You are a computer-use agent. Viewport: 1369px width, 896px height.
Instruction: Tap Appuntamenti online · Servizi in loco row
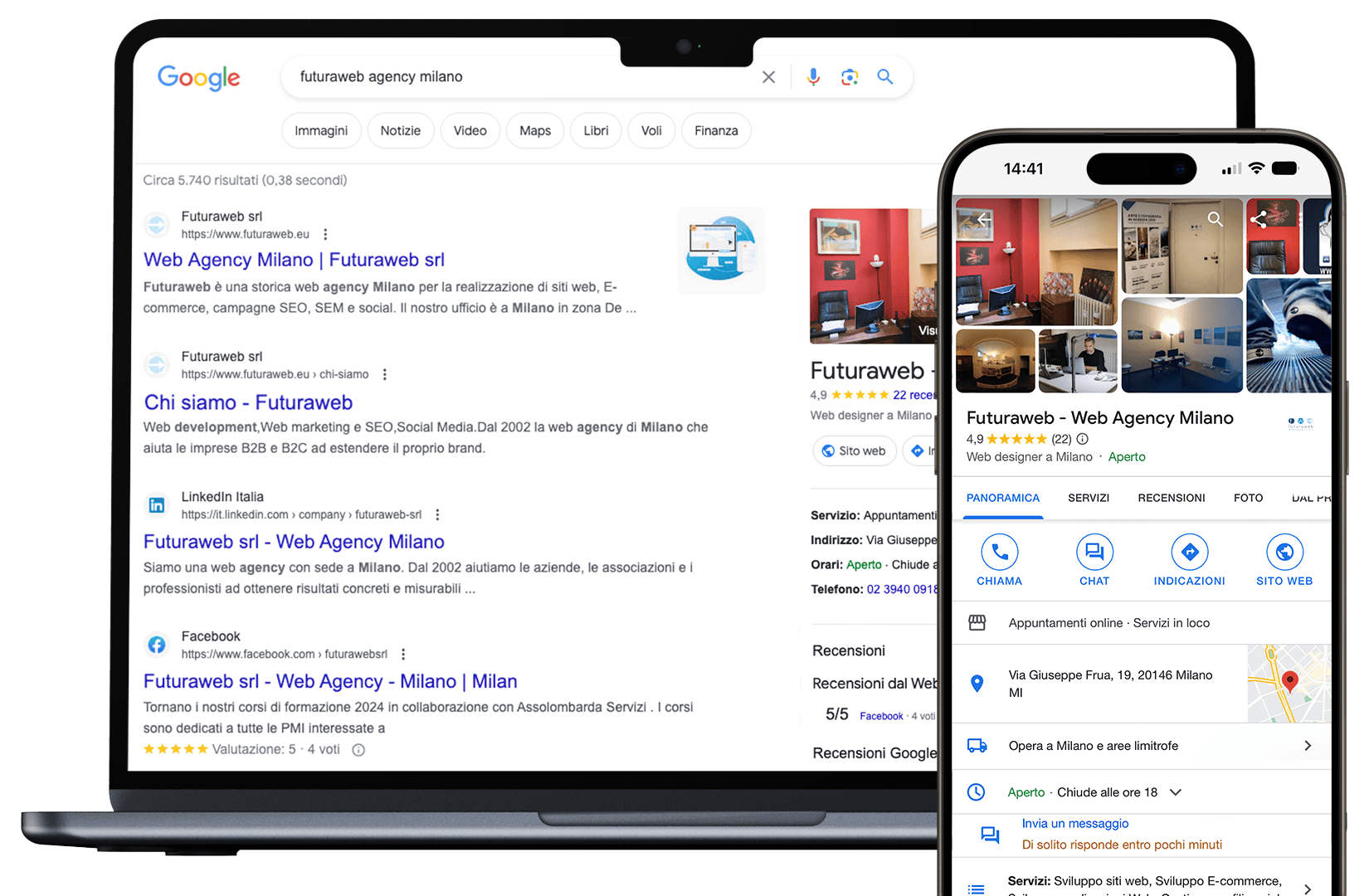click(x=1142, y=623)
